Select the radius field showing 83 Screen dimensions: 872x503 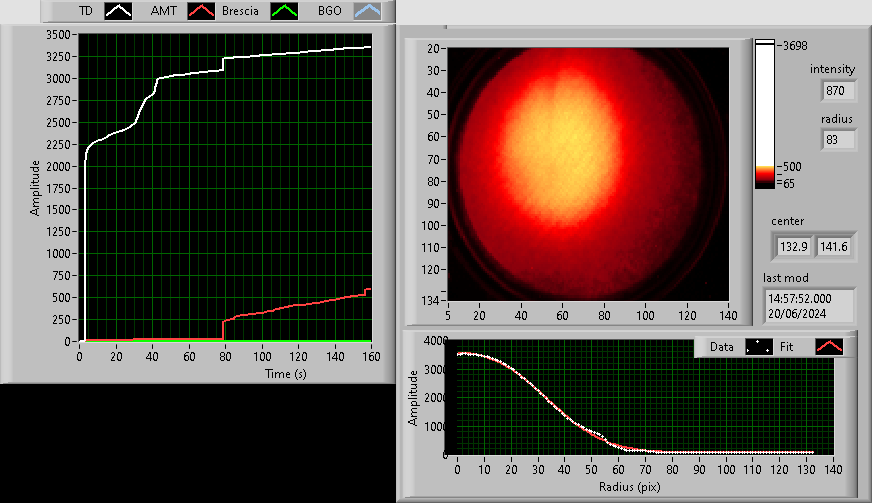click(838, 140)
